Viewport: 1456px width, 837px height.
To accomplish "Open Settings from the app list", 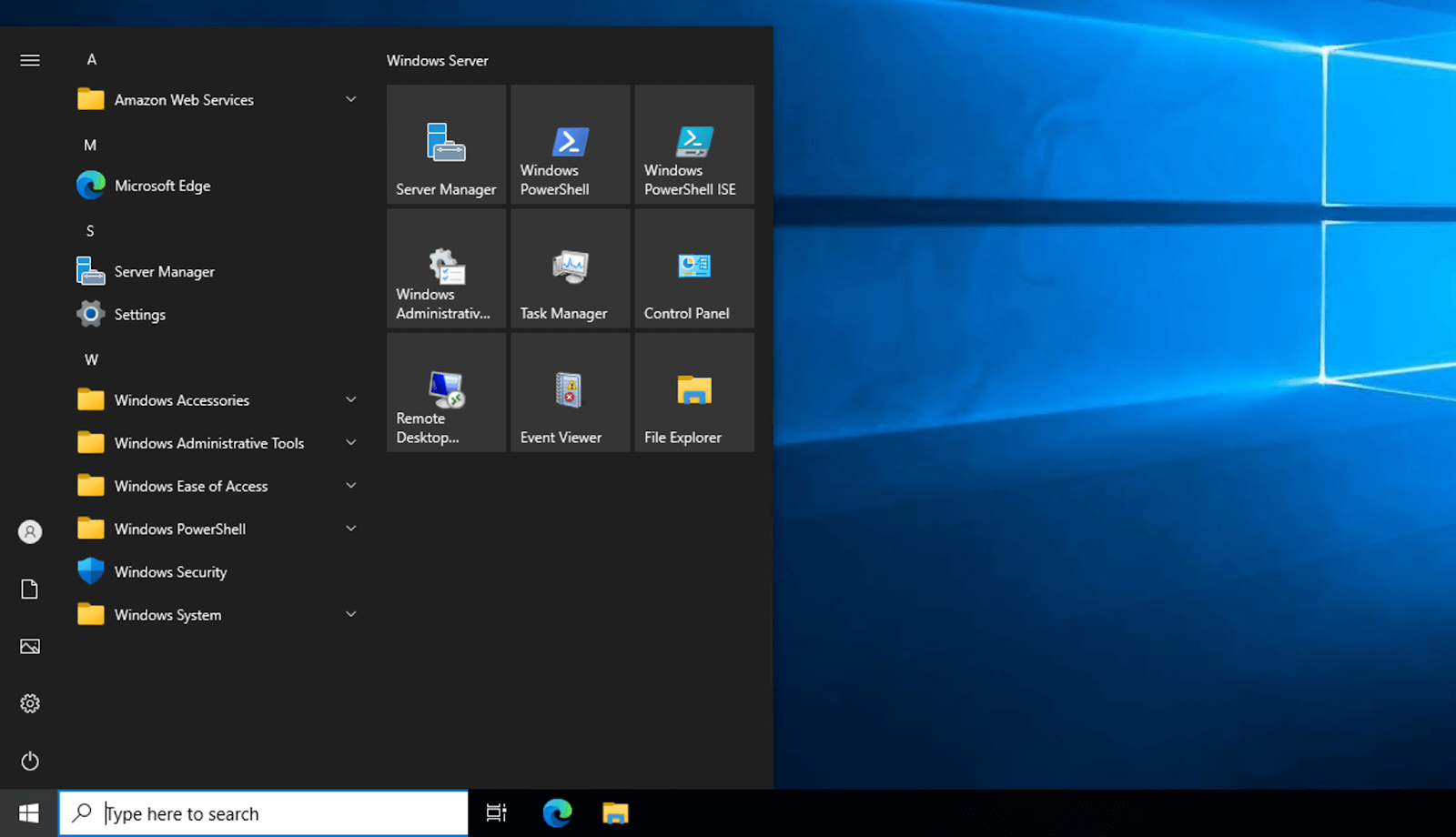I will [218, 314].
